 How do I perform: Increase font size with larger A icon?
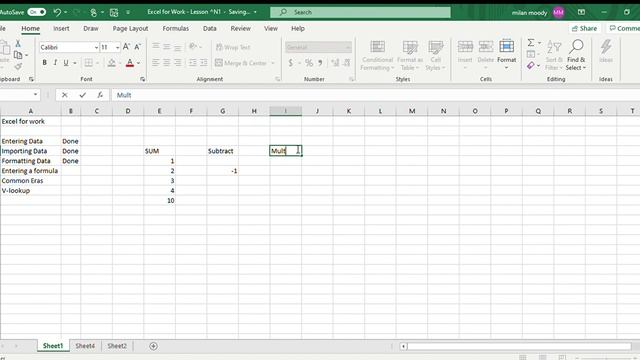126,47
